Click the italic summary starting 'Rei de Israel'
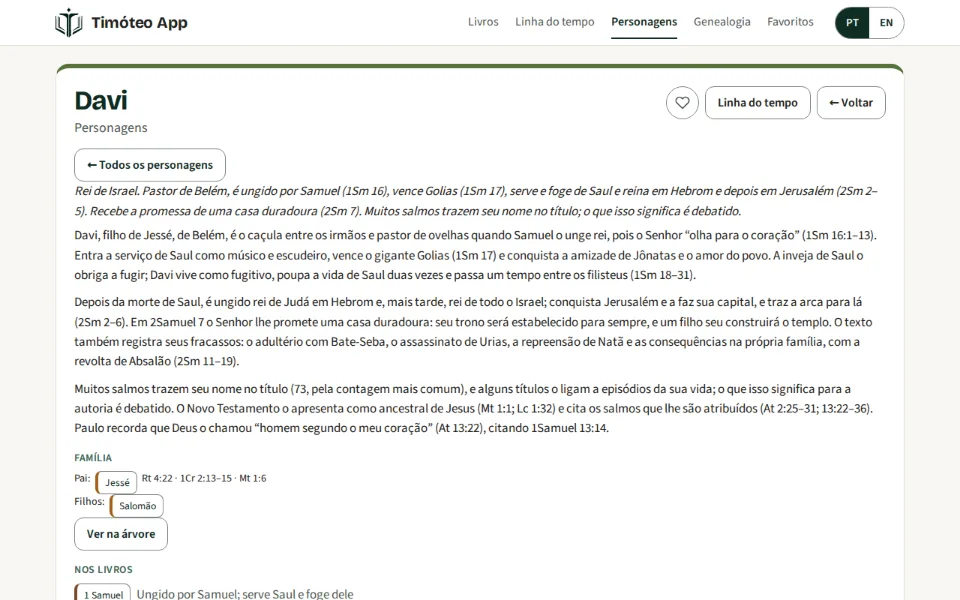The height and width of the screenshot is (600, 960). coord(476,201)
